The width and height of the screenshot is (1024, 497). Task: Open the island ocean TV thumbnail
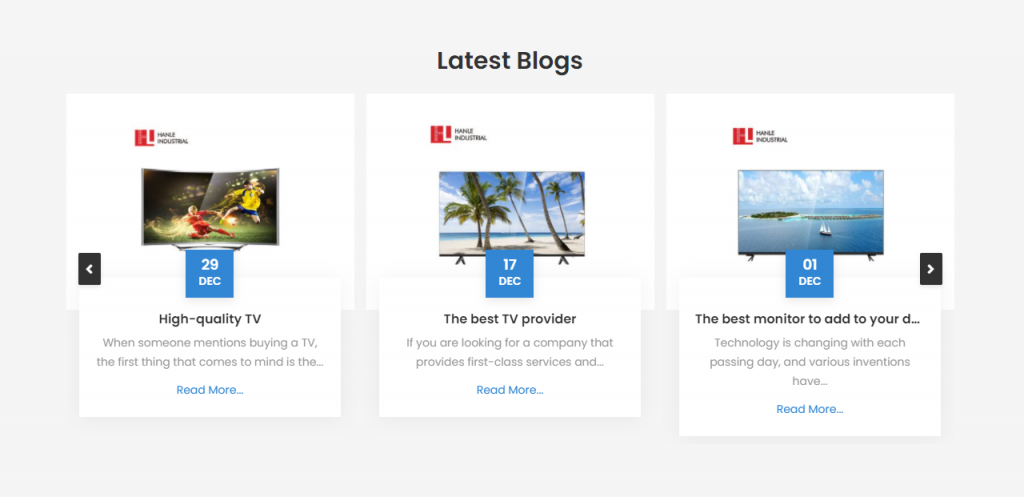[810, 215]
